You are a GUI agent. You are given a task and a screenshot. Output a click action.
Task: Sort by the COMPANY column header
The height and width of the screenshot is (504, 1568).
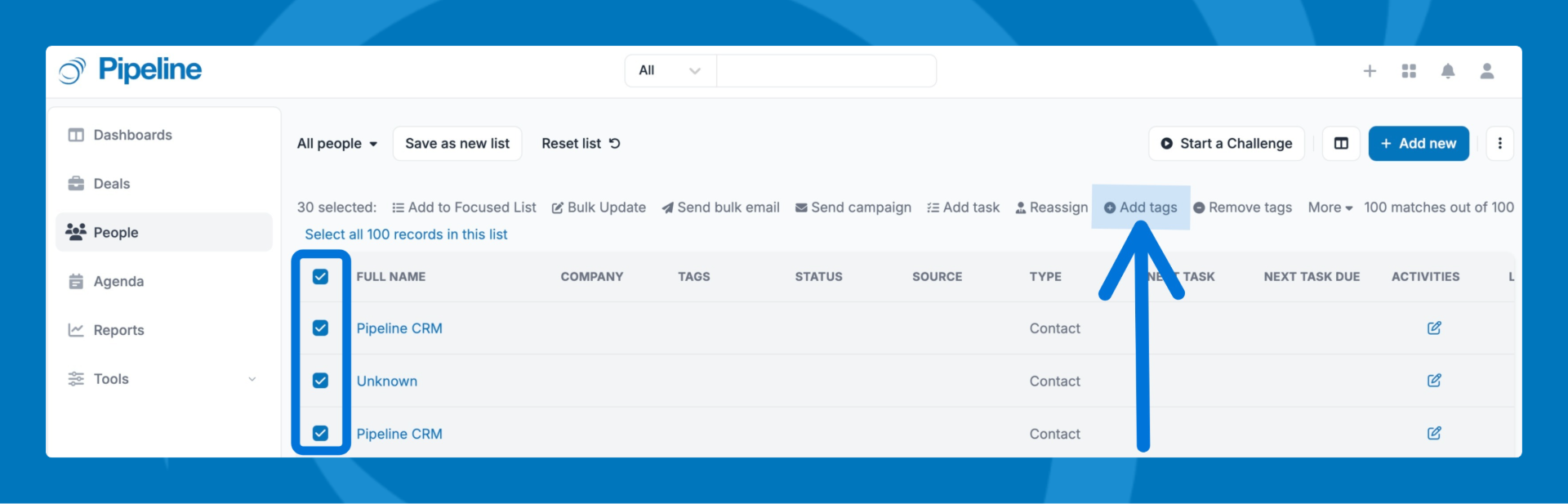592,277
